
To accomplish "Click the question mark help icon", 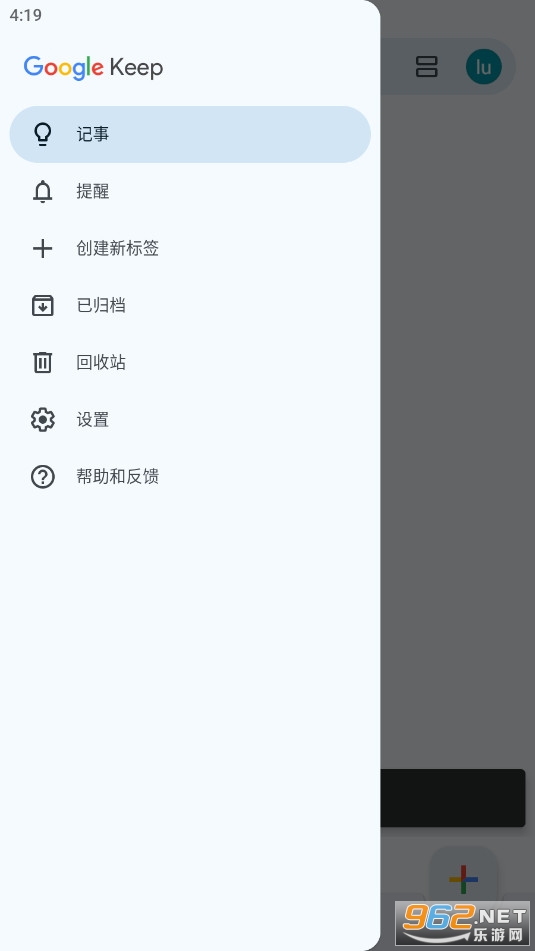I will click(42, 477).
